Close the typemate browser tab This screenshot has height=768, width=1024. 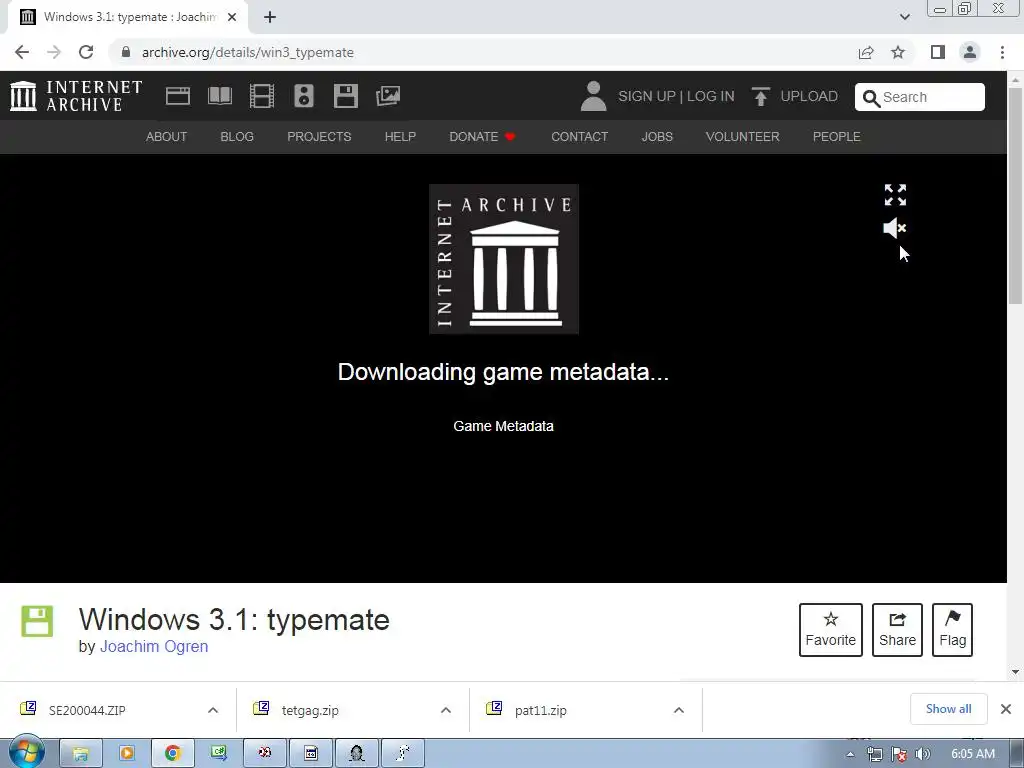click(x=232, y=18)
